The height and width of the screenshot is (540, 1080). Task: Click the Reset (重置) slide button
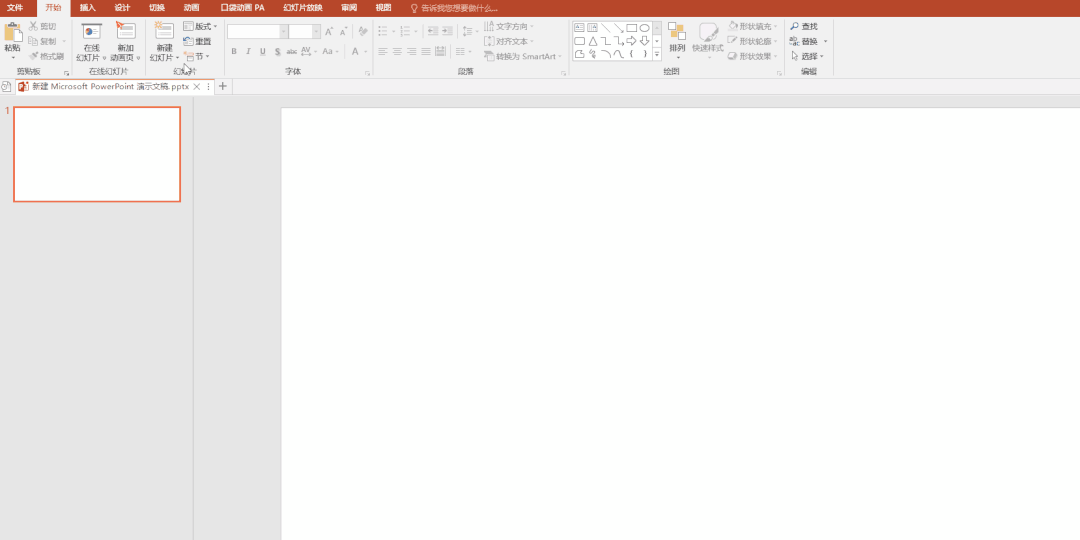click(x=198, y=41)
